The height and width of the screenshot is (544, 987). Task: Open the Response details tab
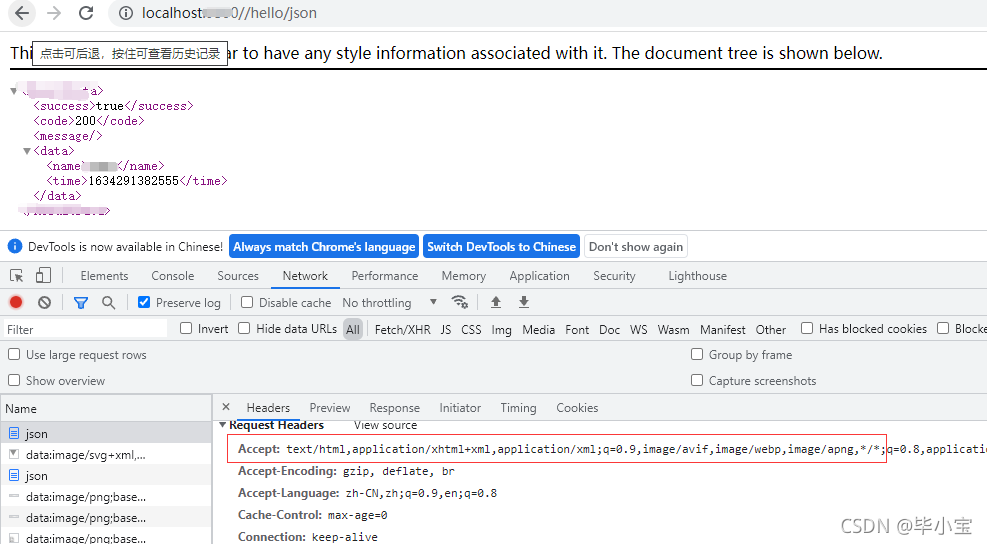(395, 408)
